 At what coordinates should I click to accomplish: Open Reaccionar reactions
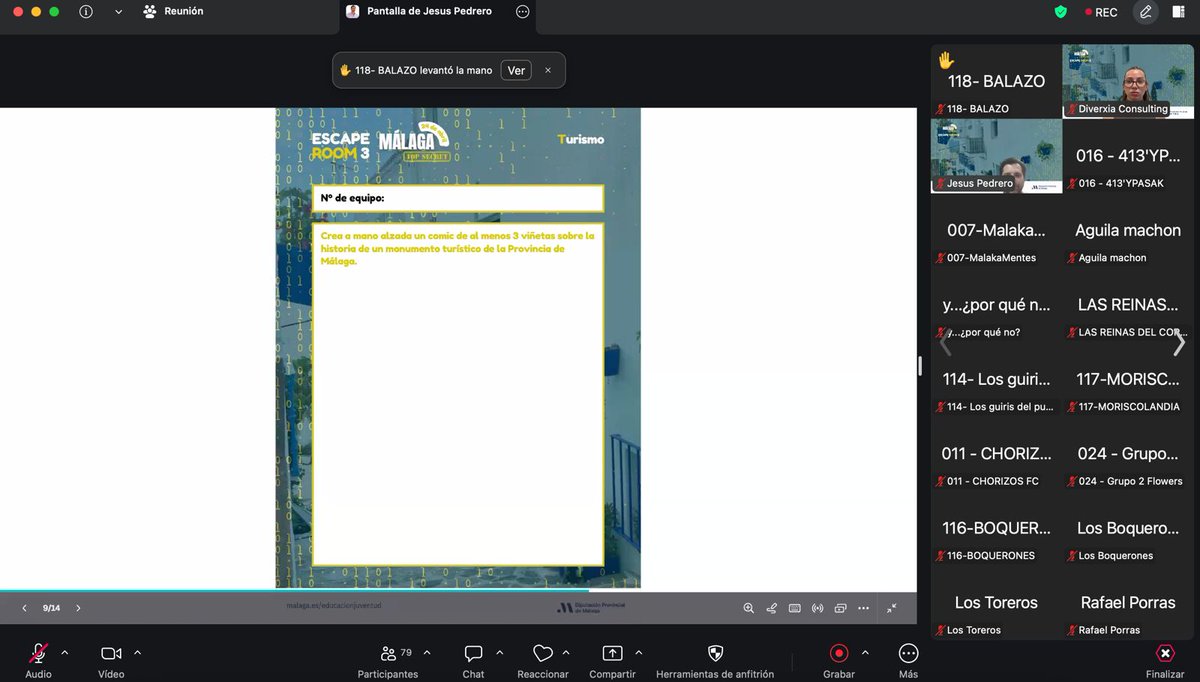click(543, 660)
